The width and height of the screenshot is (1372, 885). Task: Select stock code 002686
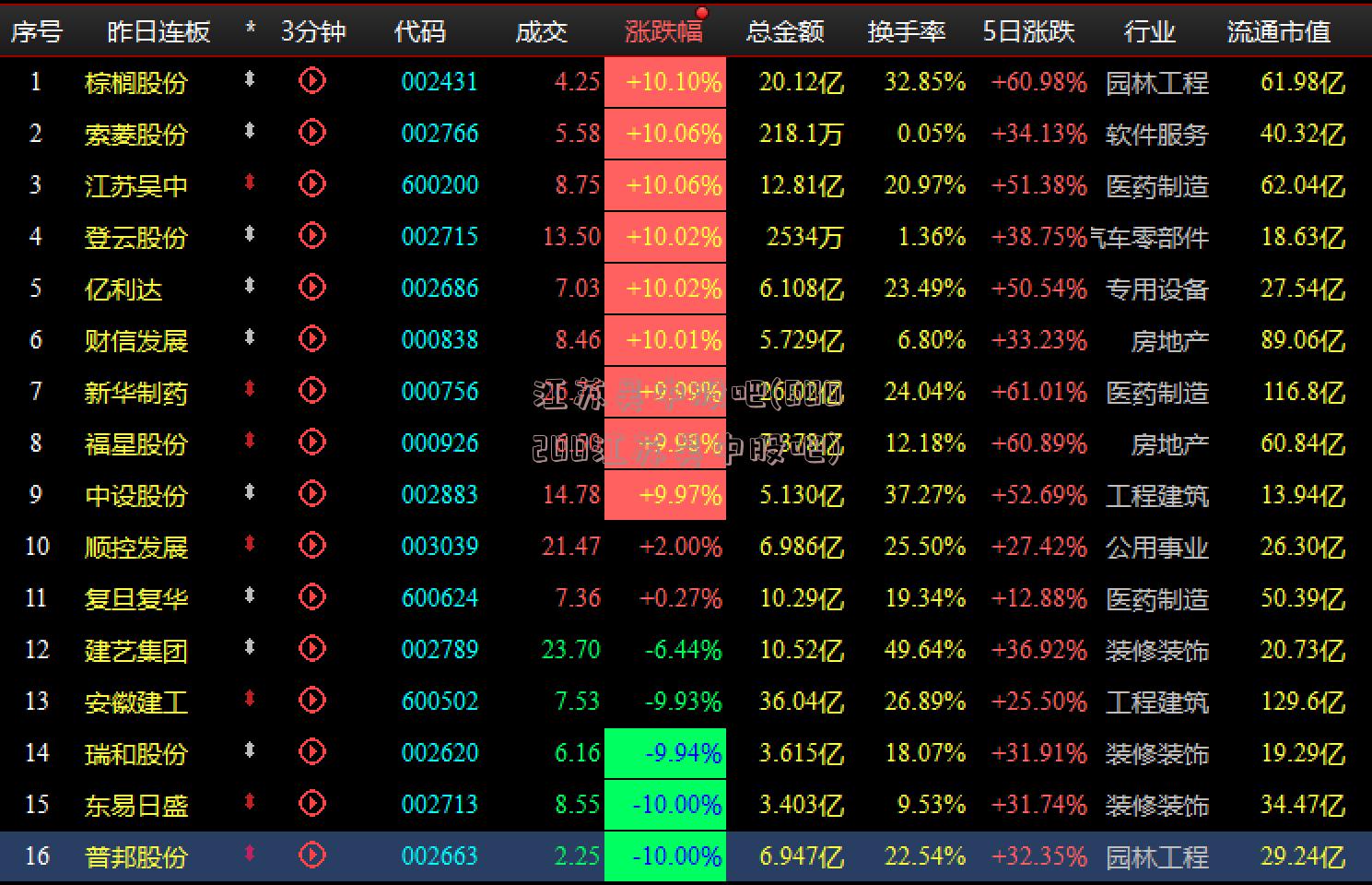click(440, 289)
